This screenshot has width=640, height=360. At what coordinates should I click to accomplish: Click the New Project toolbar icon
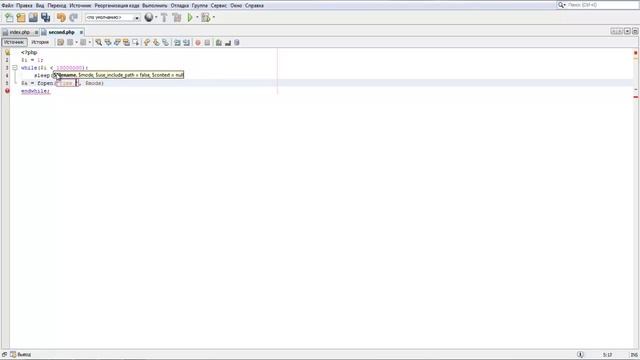tap(21, 18)
